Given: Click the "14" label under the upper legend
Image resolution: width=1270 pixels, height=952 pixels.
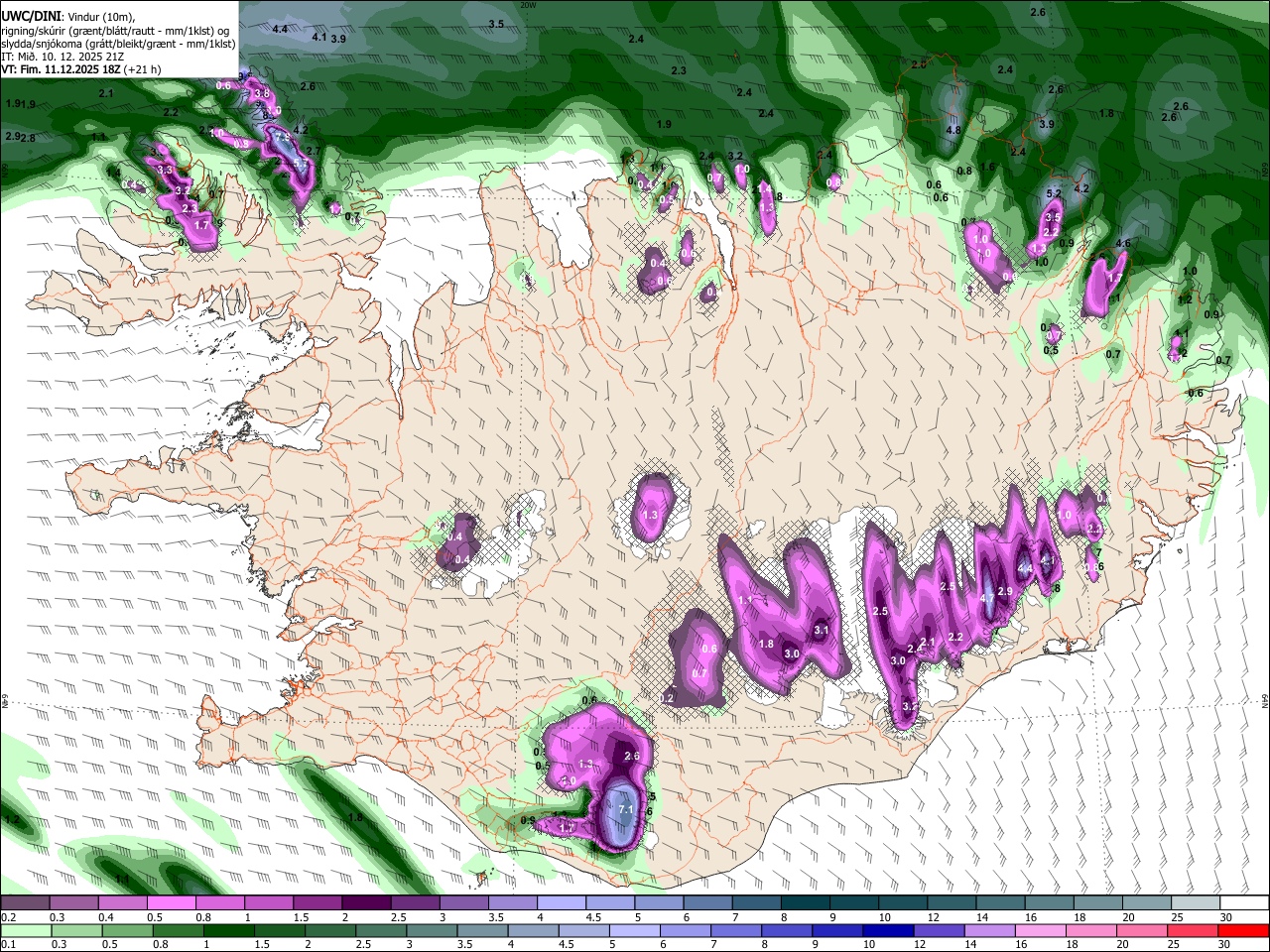Looking at the screenshot, I should tap(981, 917).
